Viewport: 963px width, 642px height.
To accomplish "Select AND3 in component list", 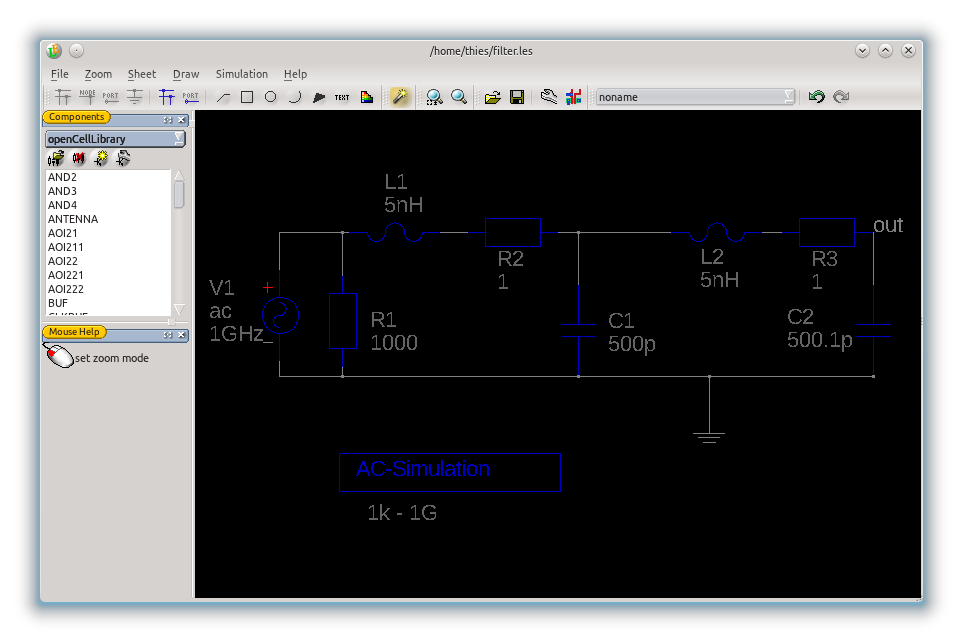I will click(x=108, y=191).
